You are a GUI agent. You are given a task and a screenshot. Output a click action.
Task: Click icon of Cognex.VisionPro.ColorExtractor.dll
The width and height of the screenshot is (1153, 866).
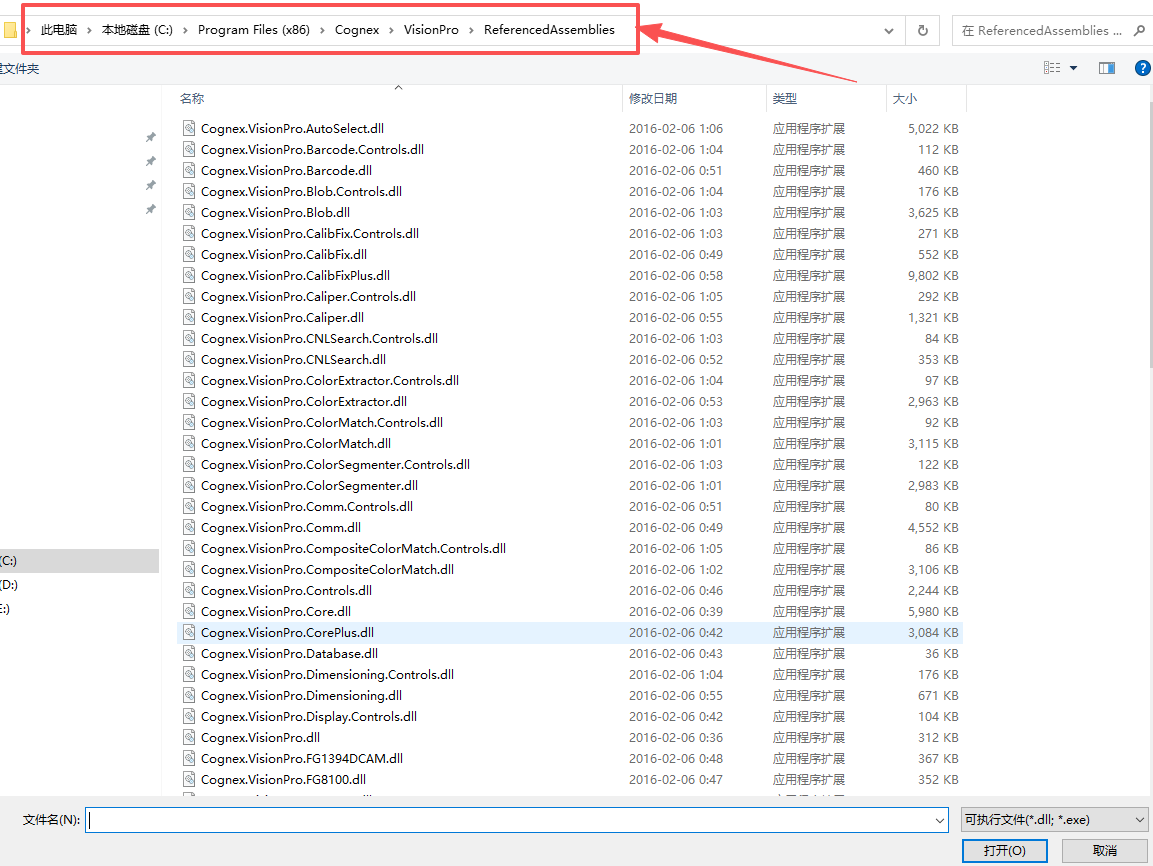coord(189,401)
